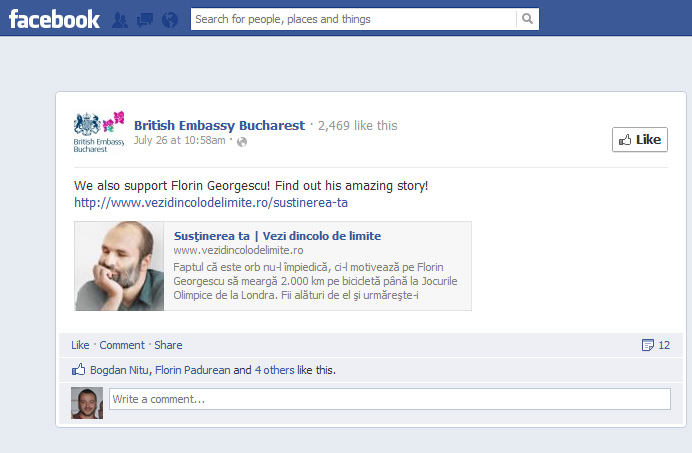Click the page Like button

click(x=639, y=140)
